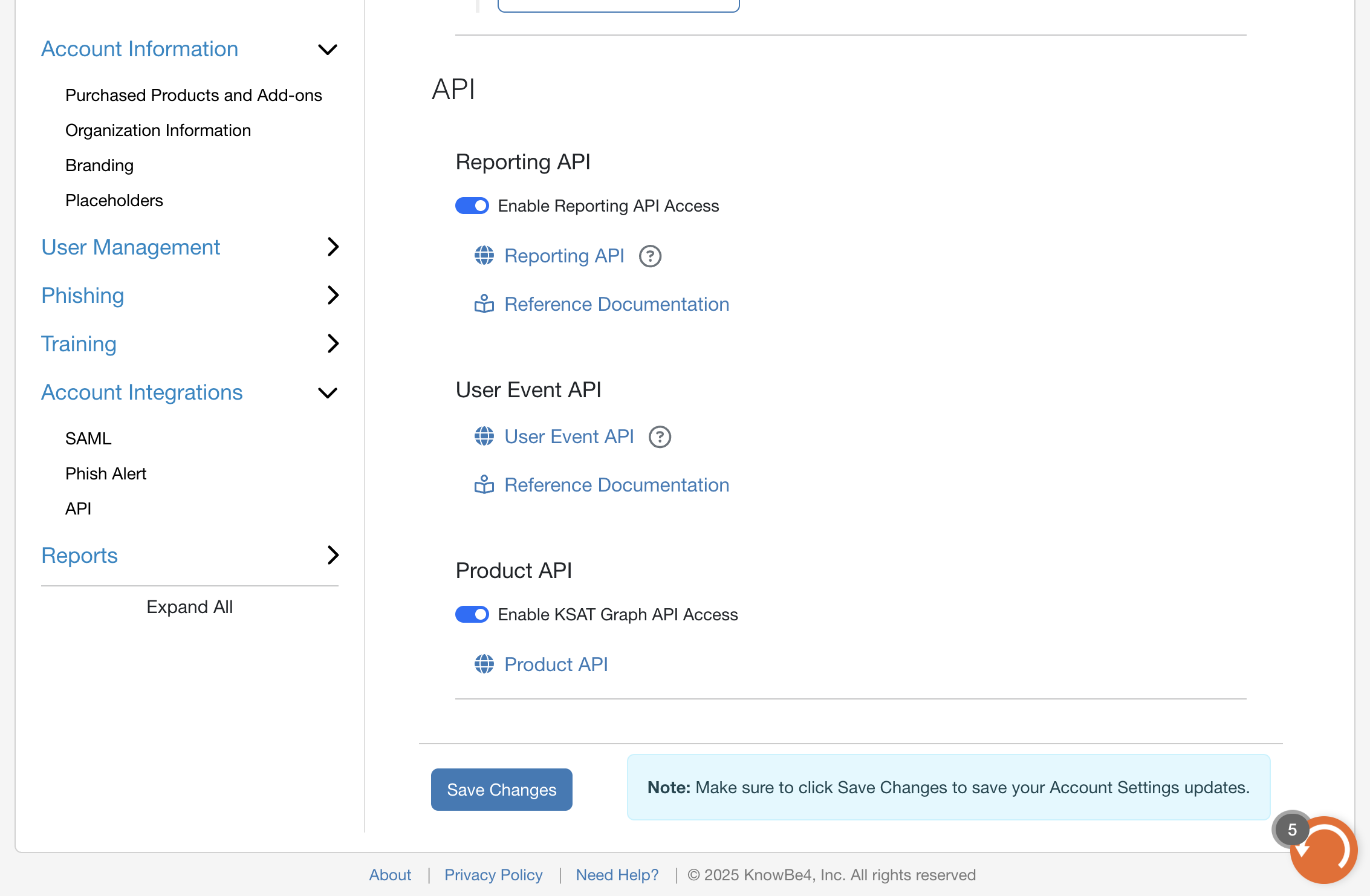Image resolution: width=1370 pixels, height=896 pixels.
Task: Open the Privacy Policy footer link
Action: 493,875
